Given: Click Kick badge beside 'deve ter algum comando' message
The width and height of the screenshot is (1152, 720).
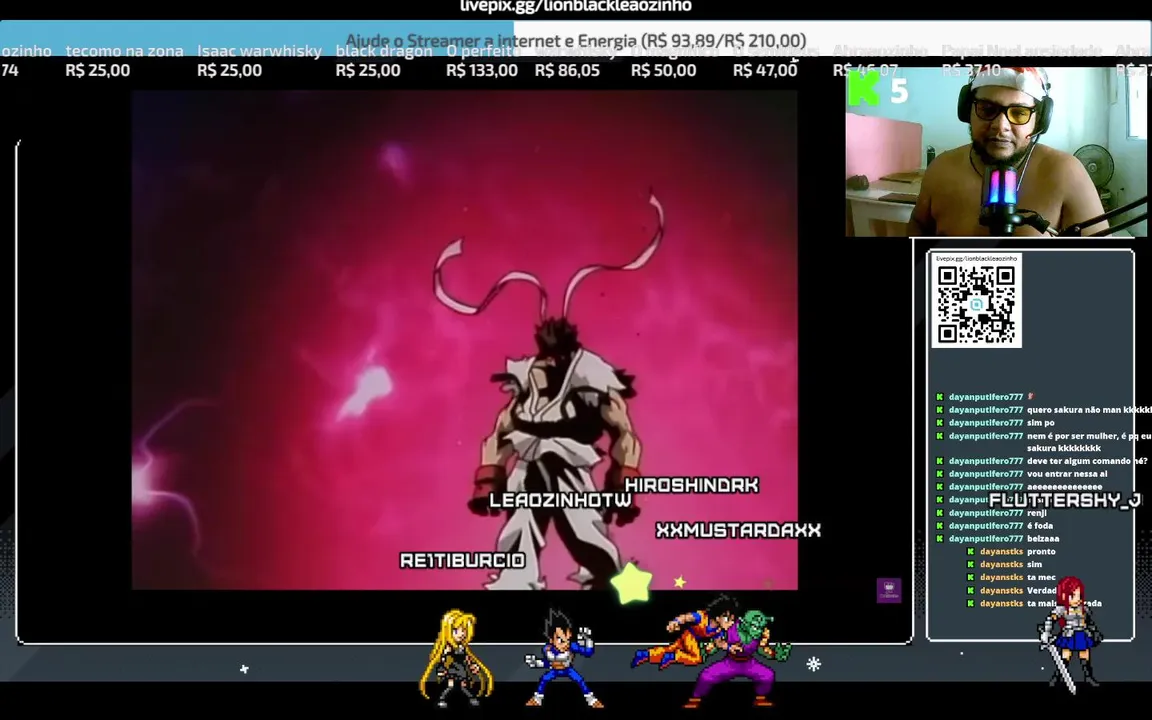Looking at the screenshot, I should [x=939, y=461].
